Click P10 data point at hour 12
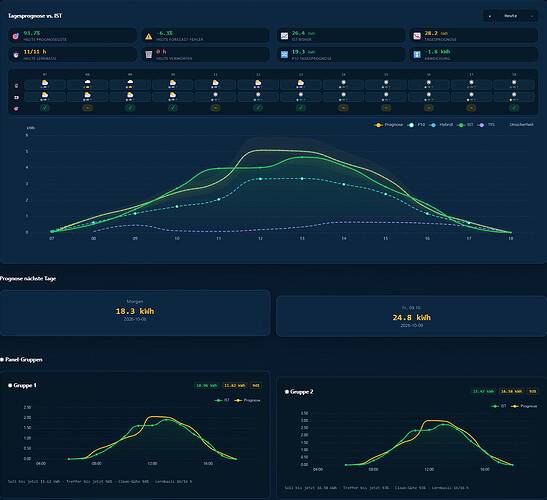Screen dimensions: 547x500 (x=260, y=179)
